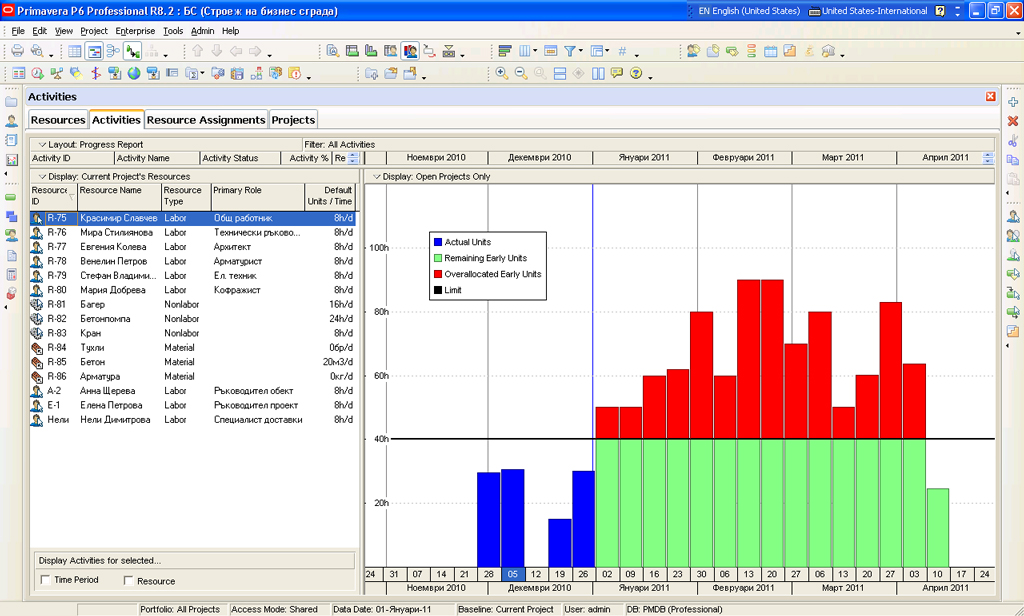This screenshot has width=1024, height=616.
Task: Click the Bars formatting icon
Action: click(x=504, y=51)
